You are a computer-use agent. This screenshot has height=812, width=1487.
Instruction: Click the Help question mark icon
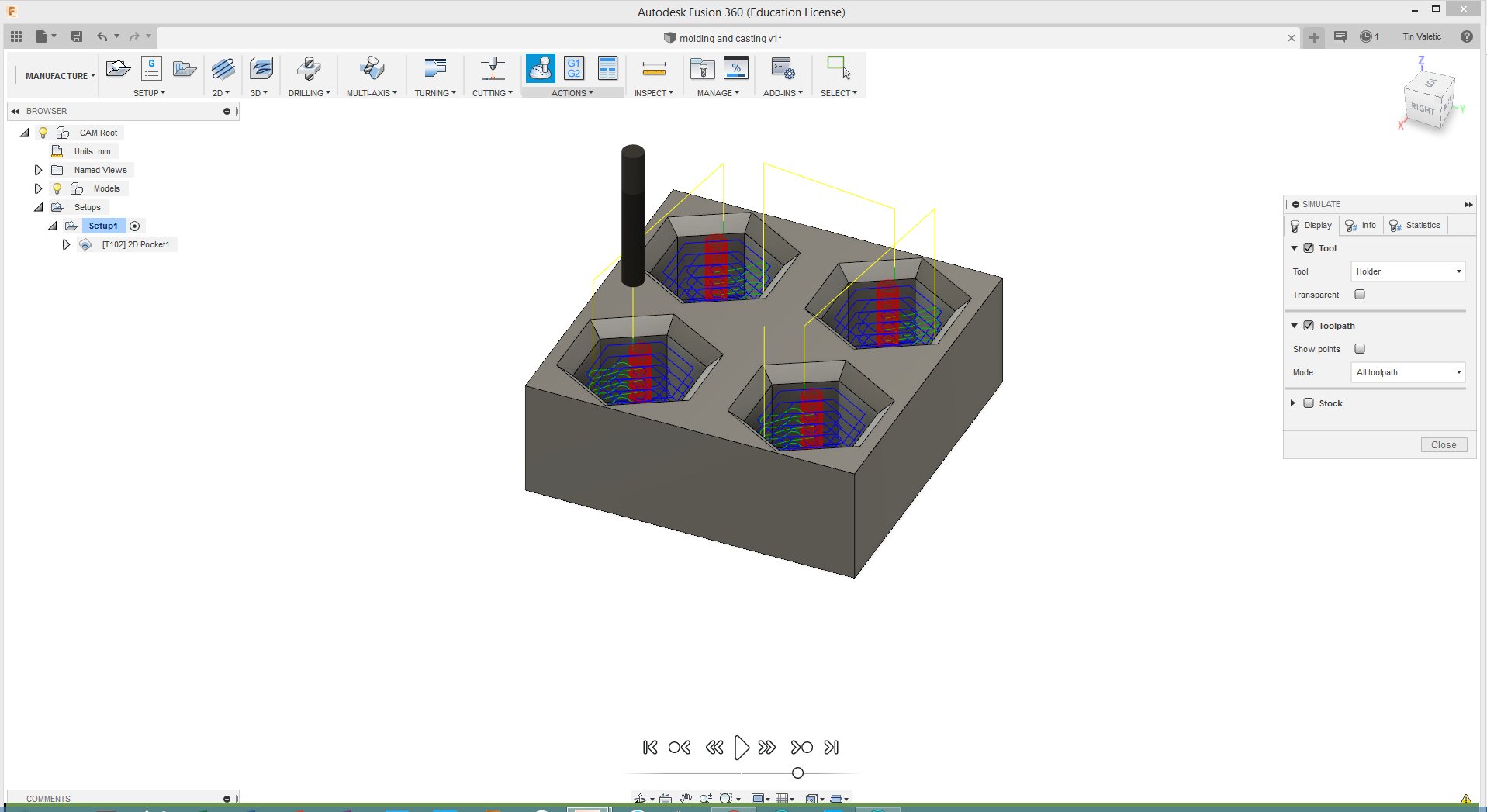tap(1467, 36)
